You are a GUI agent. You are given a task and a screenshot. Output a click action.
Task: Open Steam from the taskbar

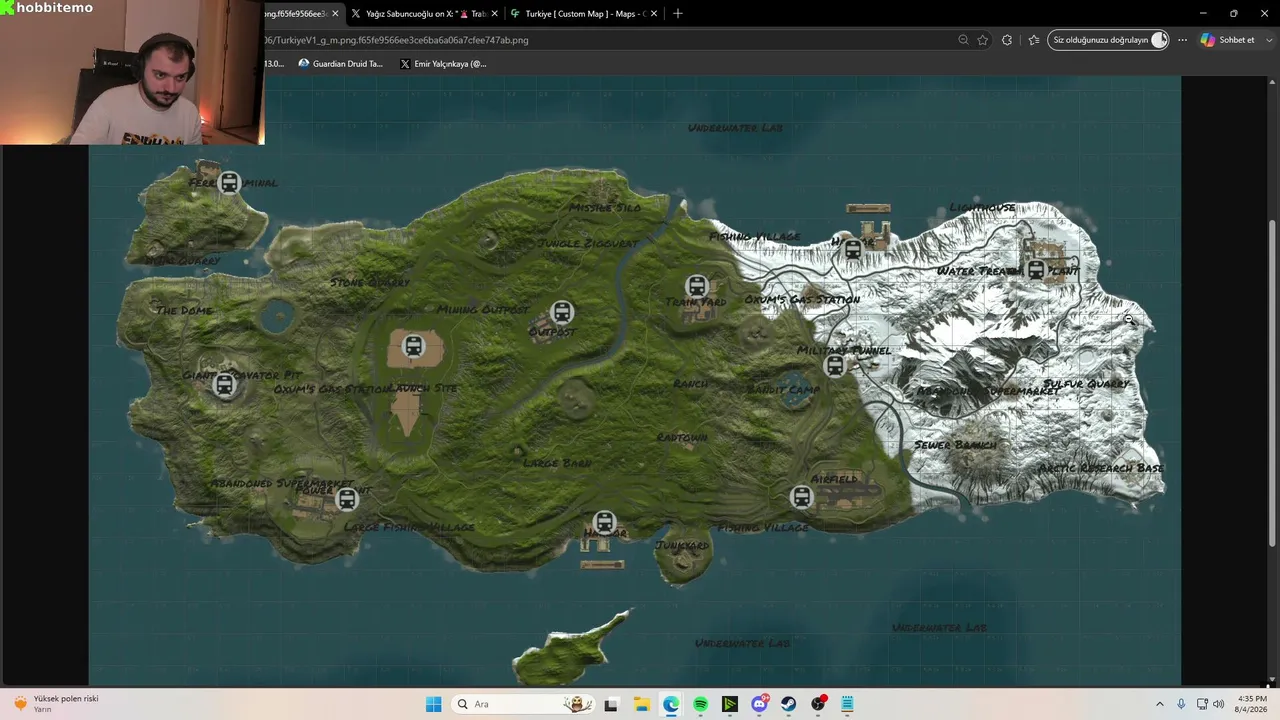click(x=789, y=704)
